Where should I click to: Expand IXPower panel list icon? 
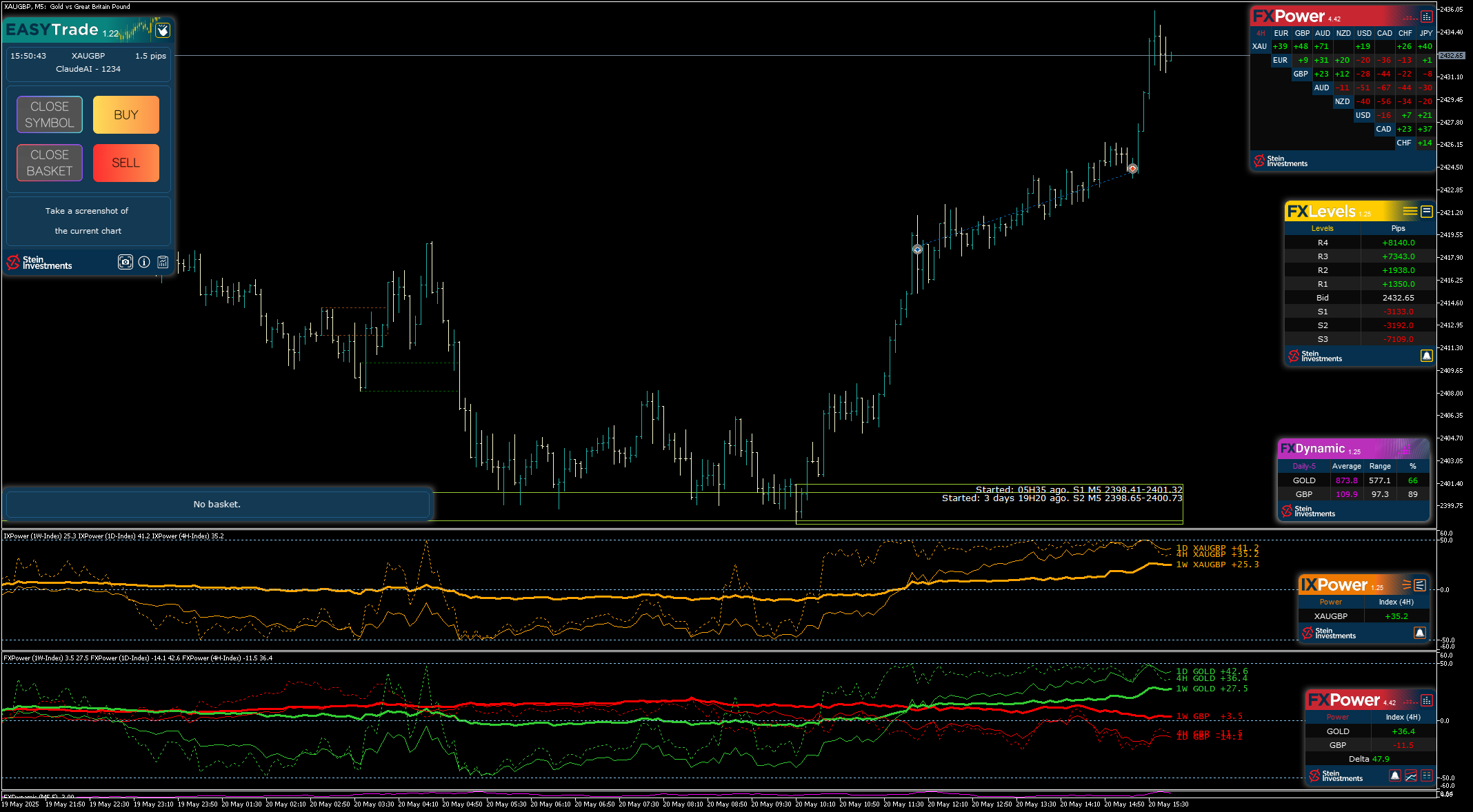tap(1420, 585)
